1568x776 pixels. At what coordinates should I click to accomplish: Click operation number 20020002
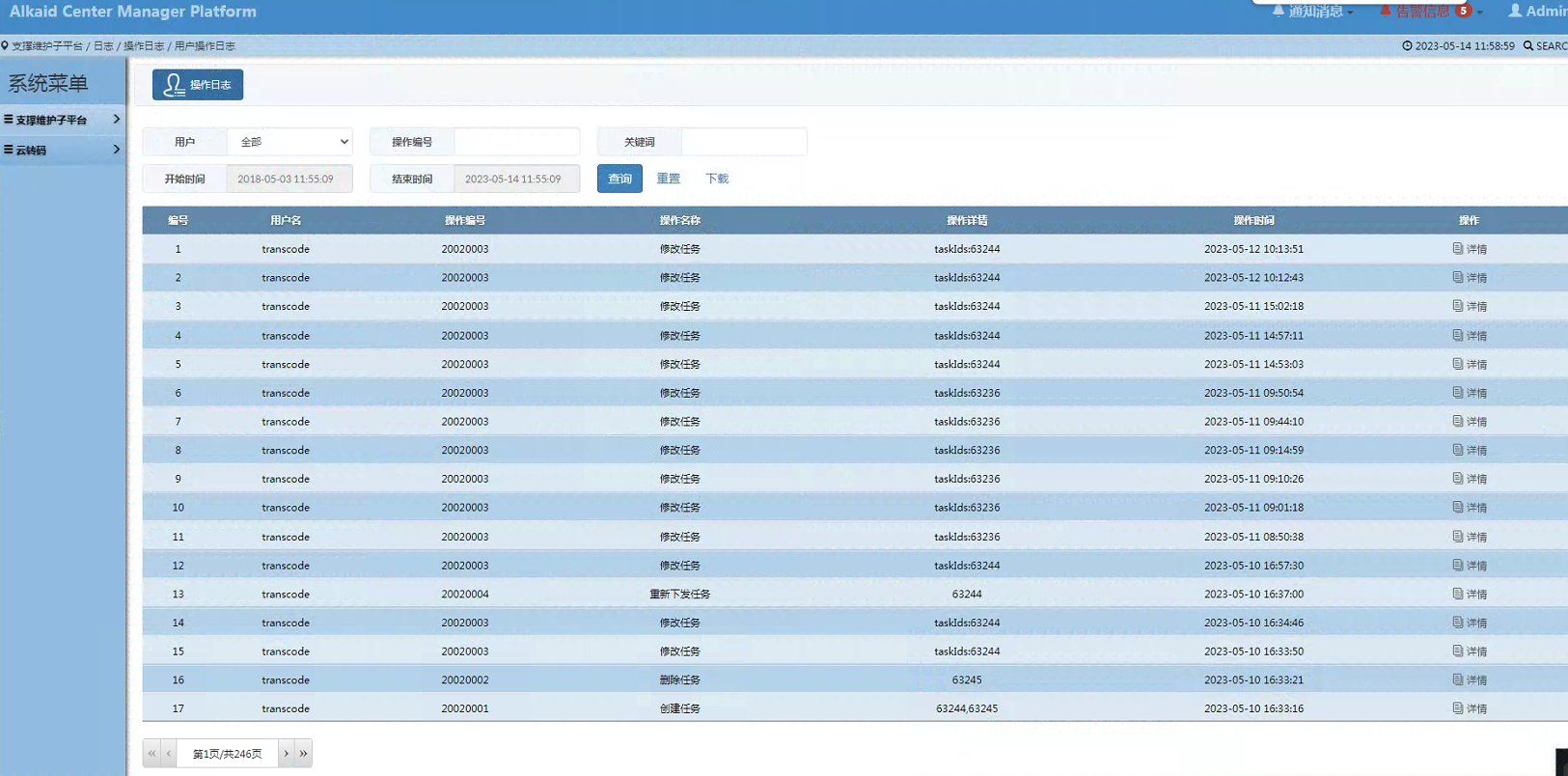pyautogui.click(x=465, y=680)
